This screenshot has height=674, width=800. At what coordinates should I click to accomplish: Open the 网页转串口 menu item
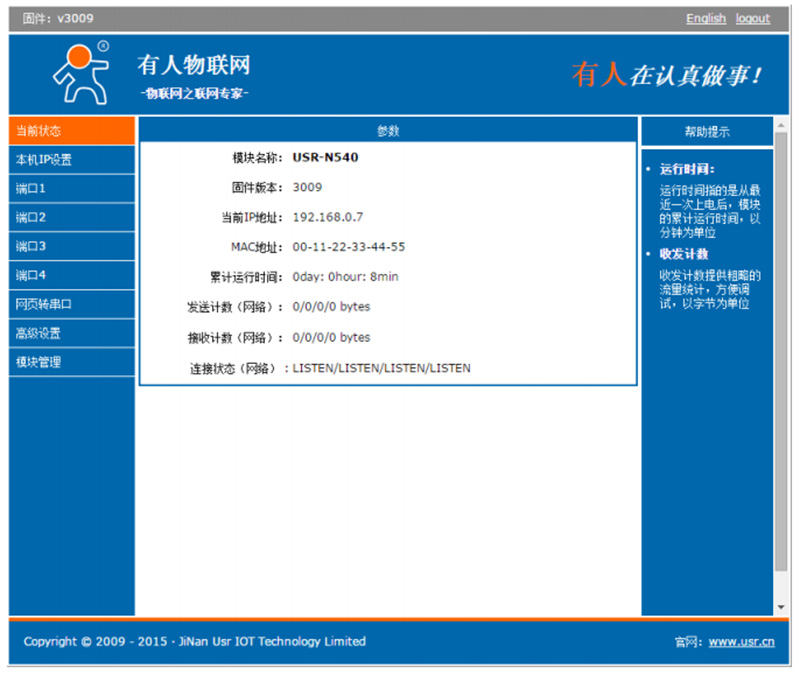[x=72, y=305]
